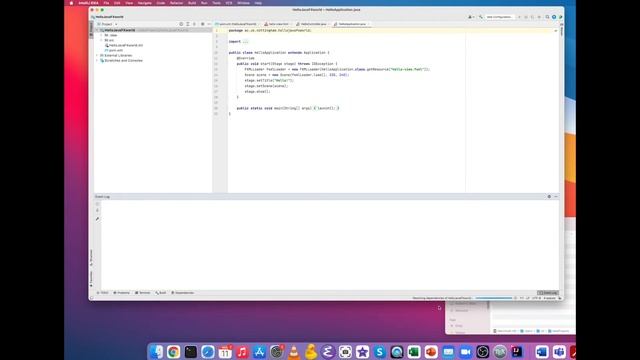The height and width of the screenshot is (360, 640).
Task: Switch to the HelloController.java editor tab
Action: [x=312, y=24]
